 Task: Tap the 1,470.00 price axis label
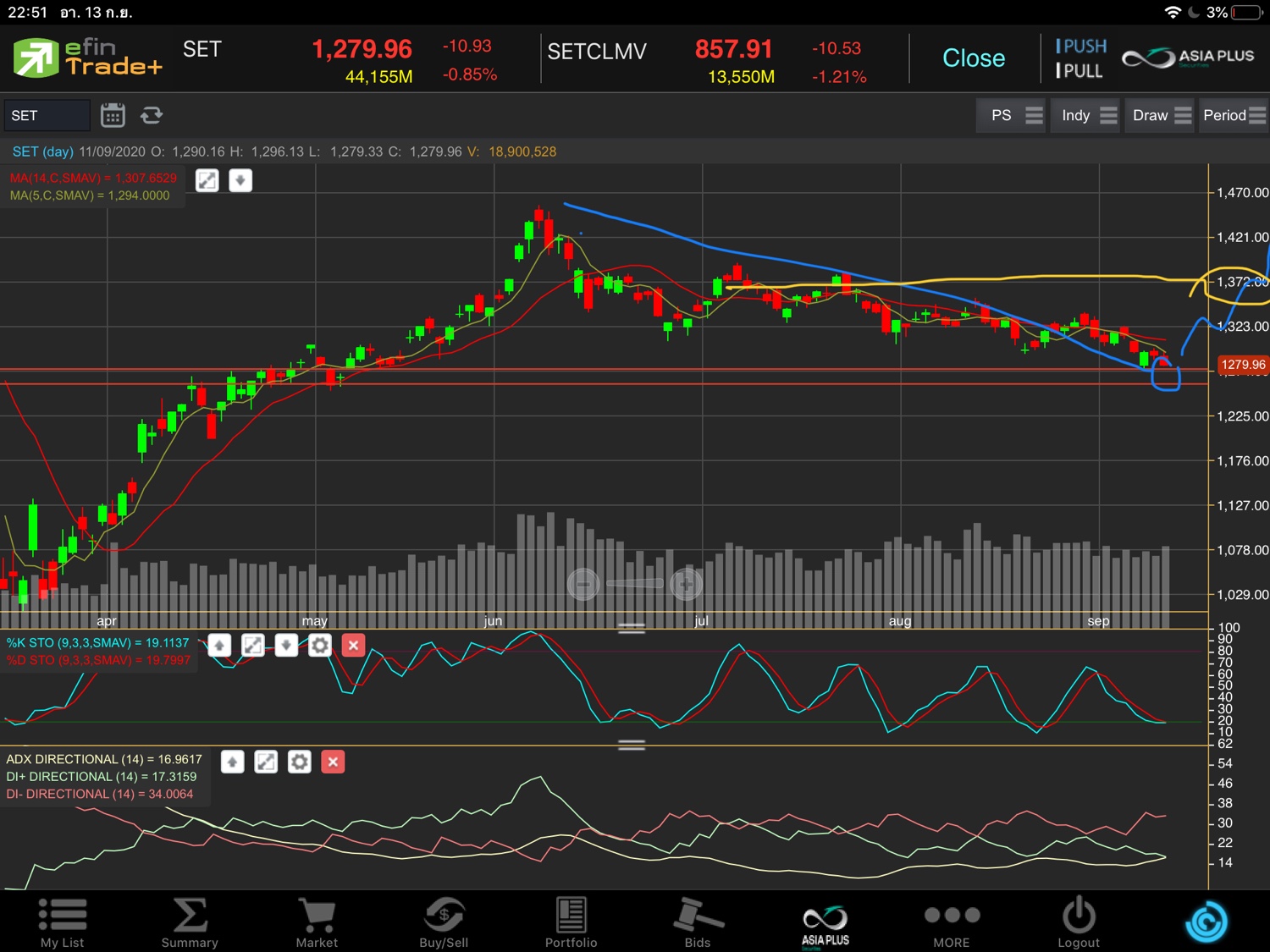(1242, 192)
